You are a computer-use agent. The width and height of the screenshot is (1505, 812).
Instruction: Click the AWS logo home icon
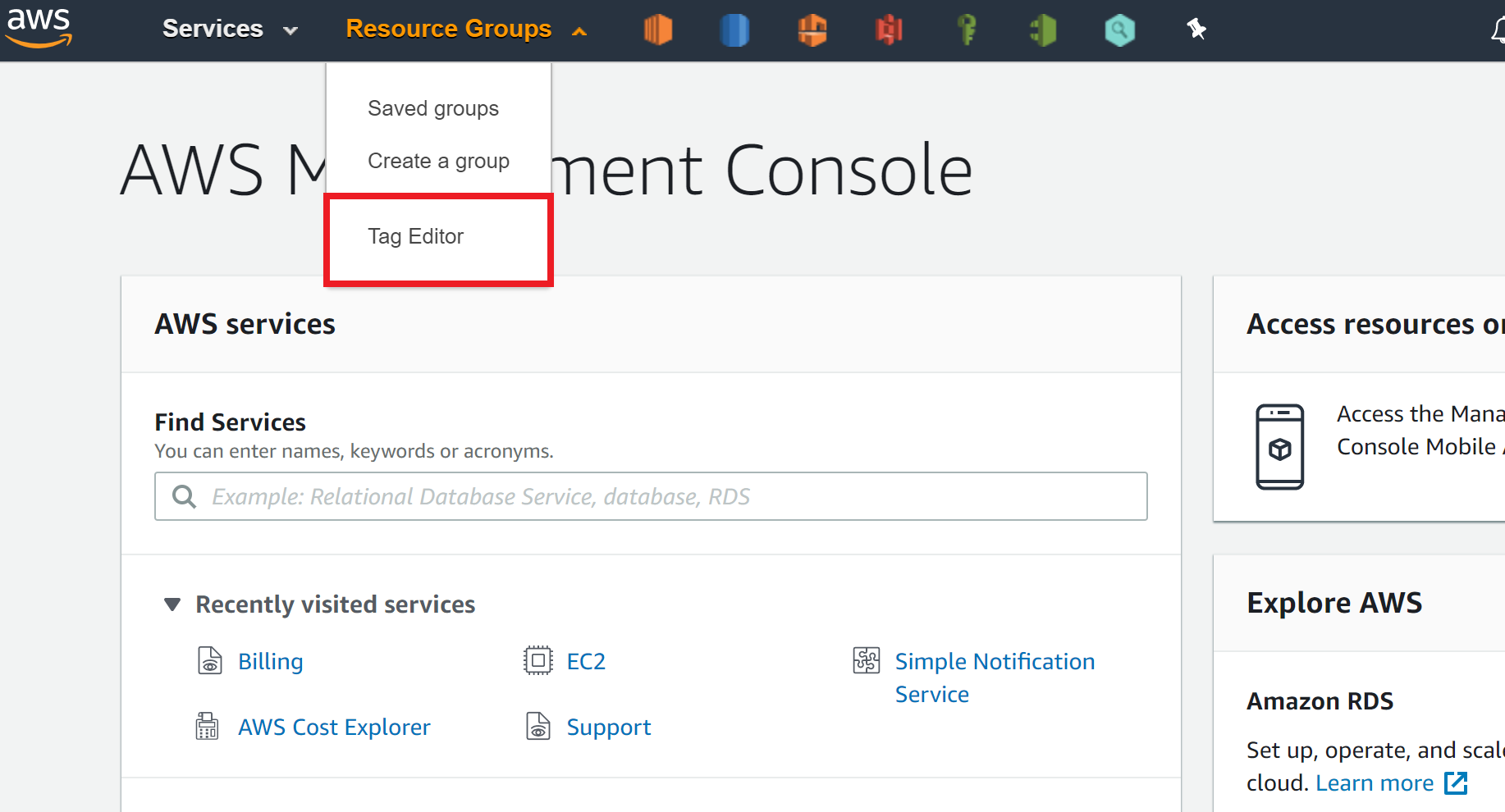tap(39, 27)
